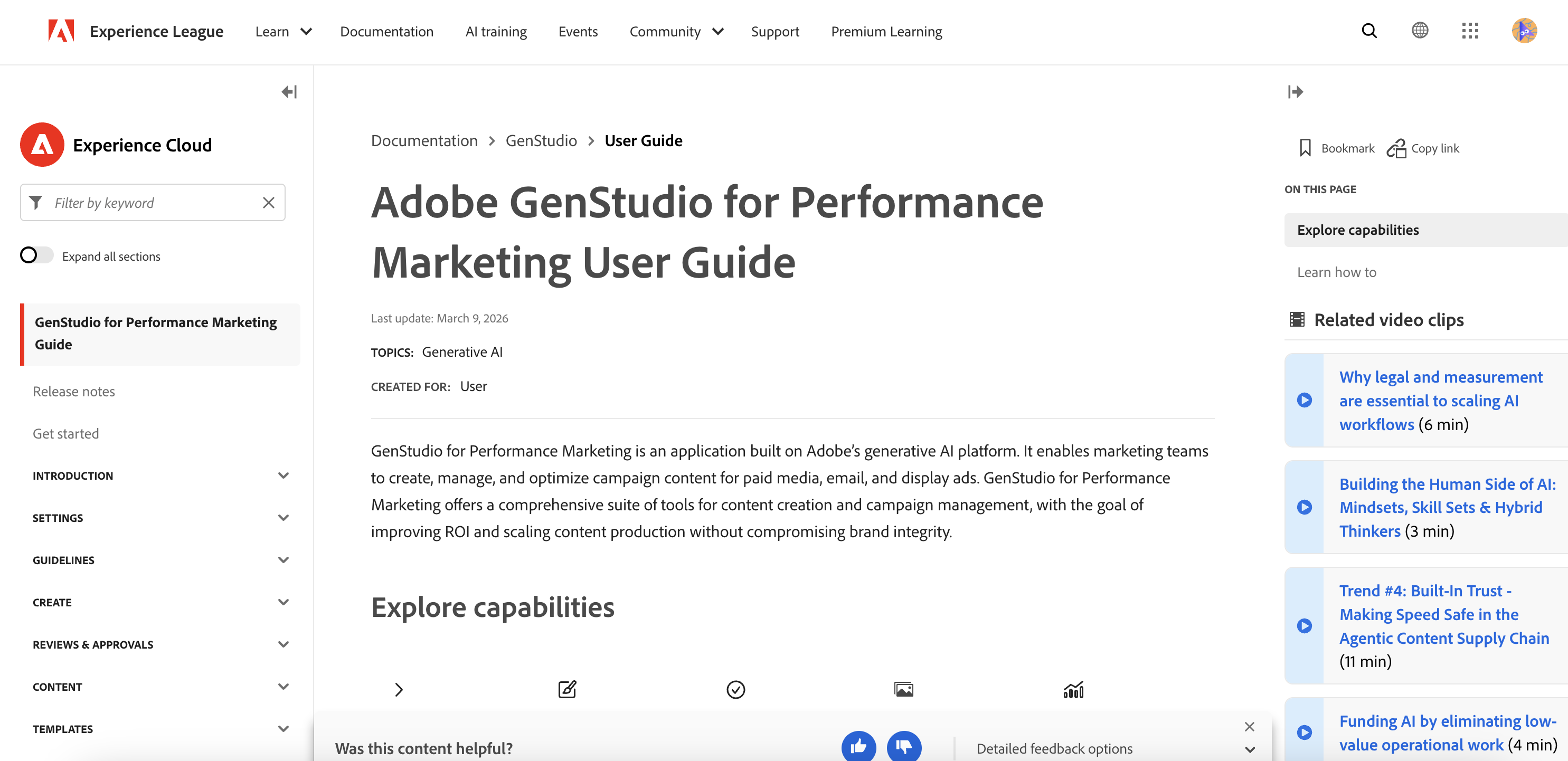This screenshot has width=1568, height=761.
Task: Open the user profile avatar
Action: 1524,31
